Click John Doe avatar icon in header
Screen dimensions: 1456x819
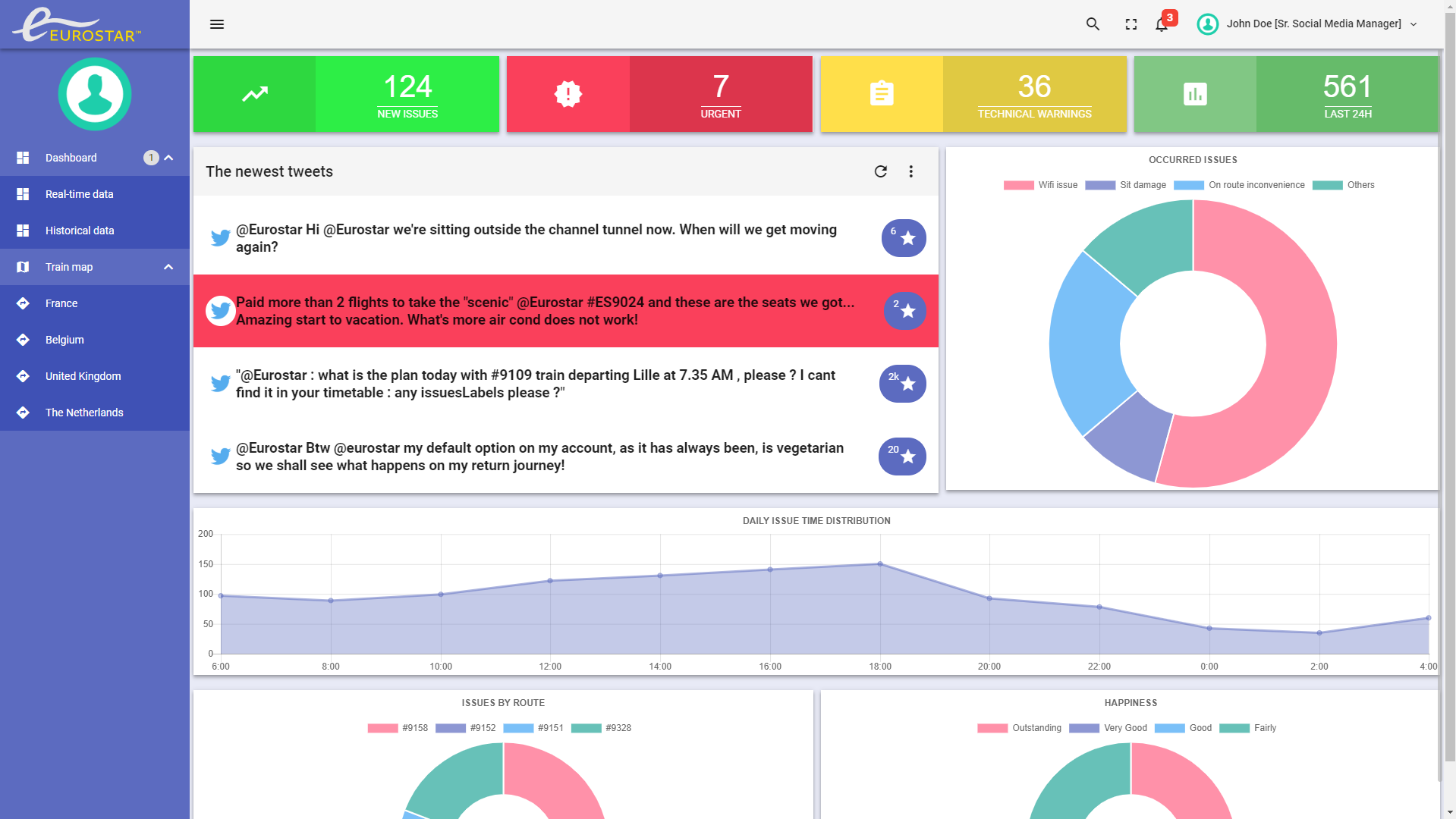[1207, 24]
